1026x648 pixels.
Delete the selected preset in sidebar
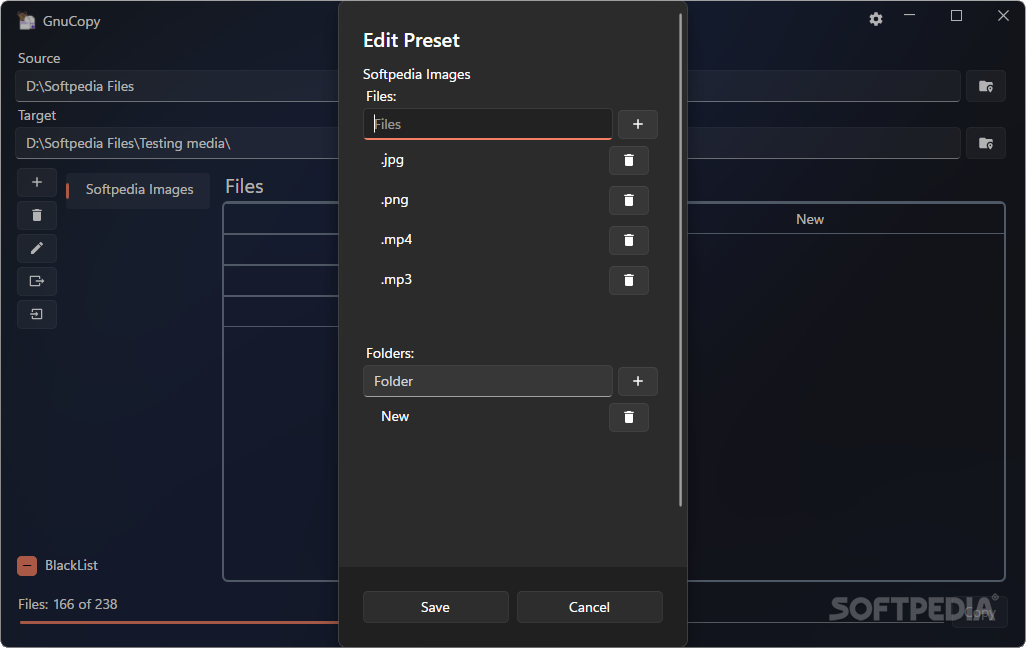37,215
